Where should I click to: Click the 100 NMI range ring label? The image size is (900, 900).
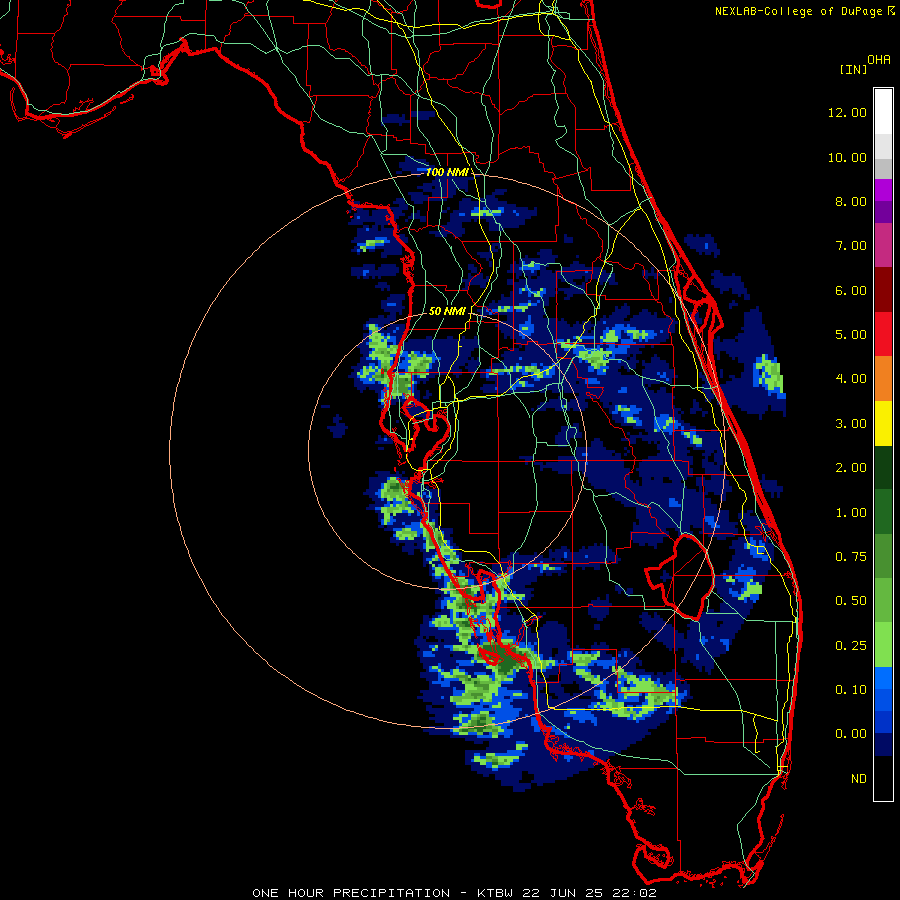pos(447,172)
